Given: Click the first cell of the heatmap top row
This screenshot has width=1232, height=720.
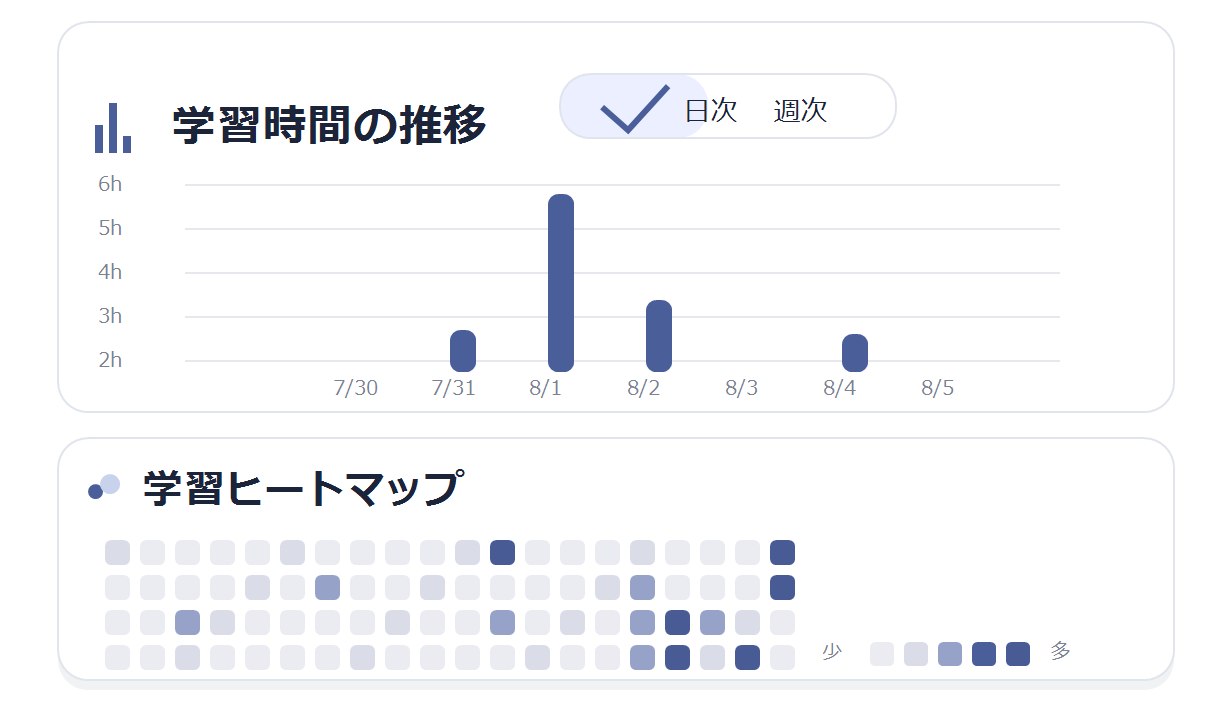Looking at the screenshot, I should click(x=118, y=552).
